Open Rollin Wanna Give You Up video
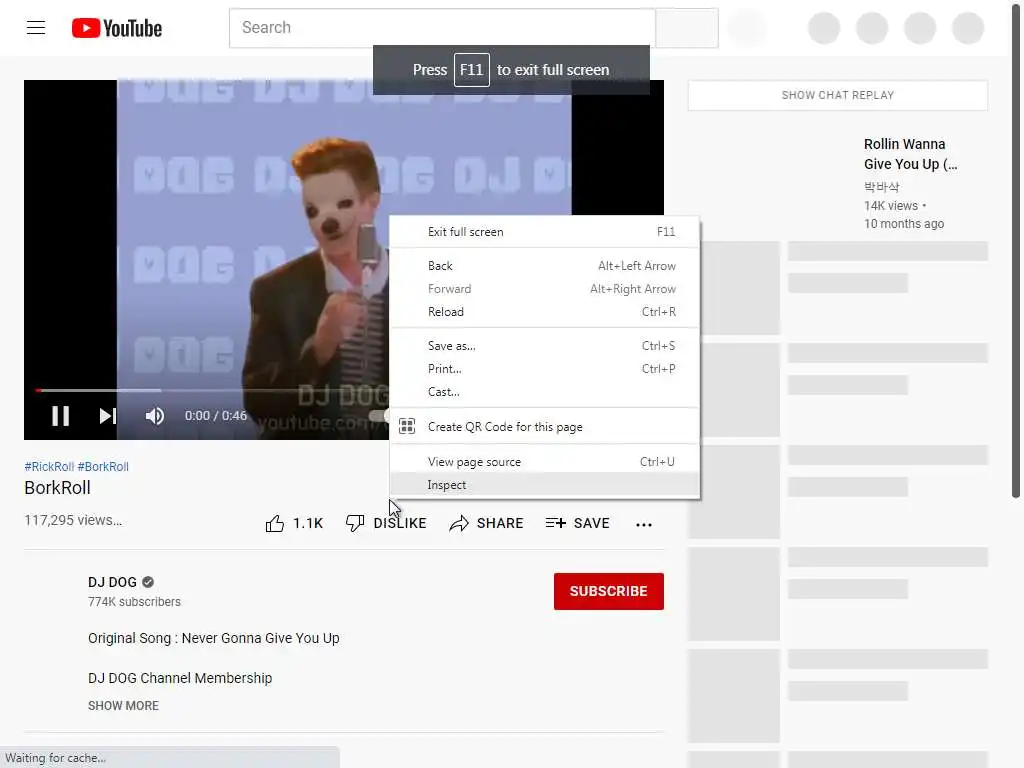This screenshot has width=1024, height=768. click(x=910, y=154)
